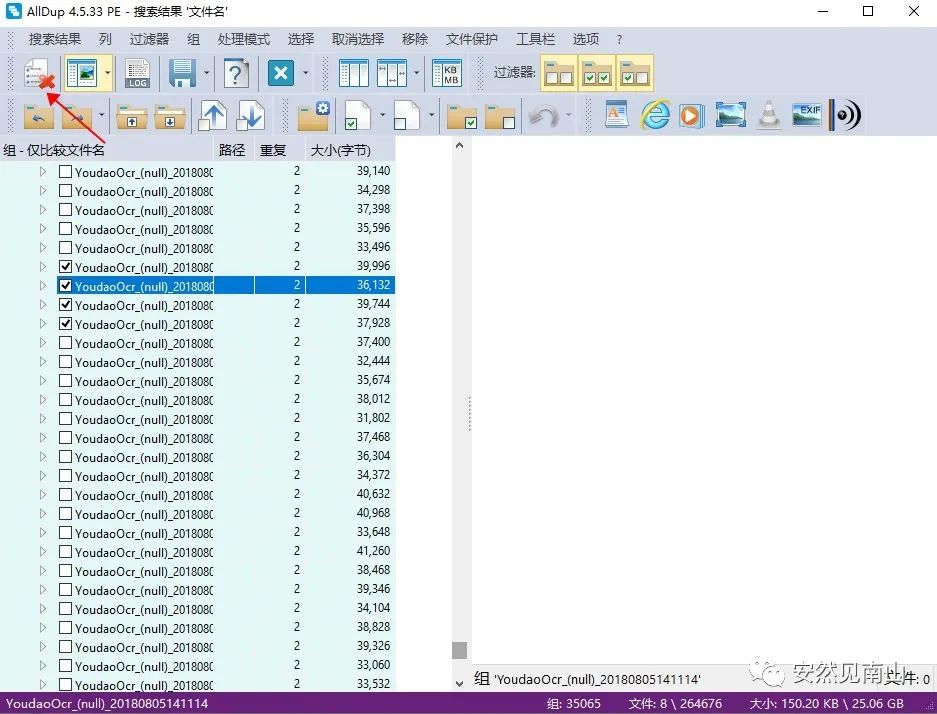Open the 处理模式 menu

(x=244, y=39)
